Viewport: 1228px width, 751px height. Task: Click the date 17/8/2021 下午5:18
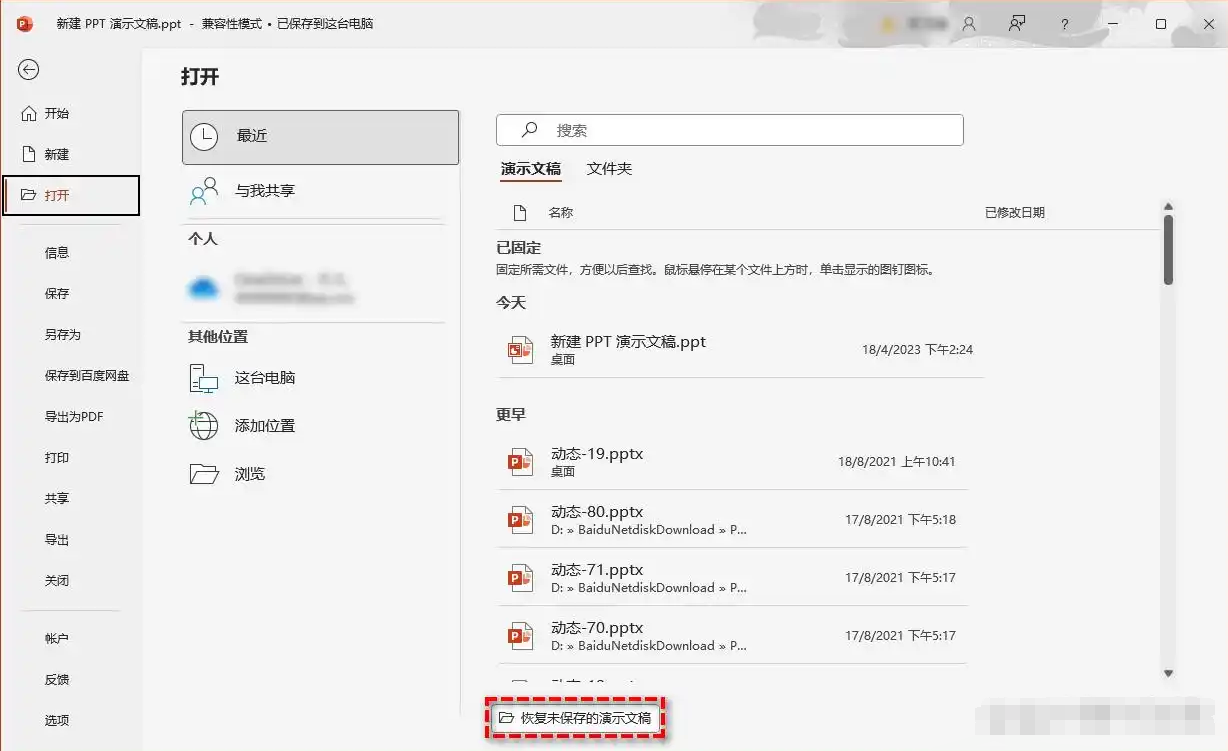coord(900,520)
